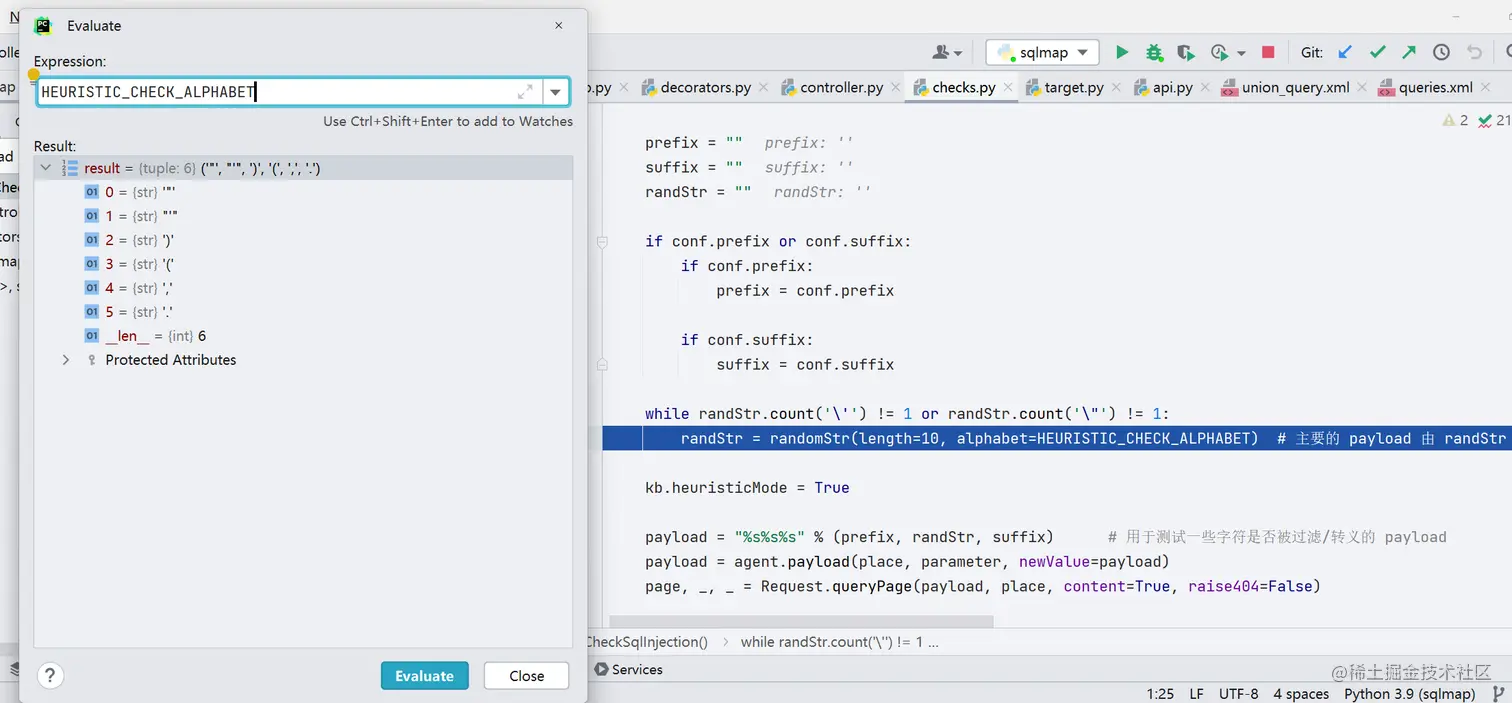
Task: Select tuple item 5 = '.' row
Action: pyautogui.click(x=303, y=312)
